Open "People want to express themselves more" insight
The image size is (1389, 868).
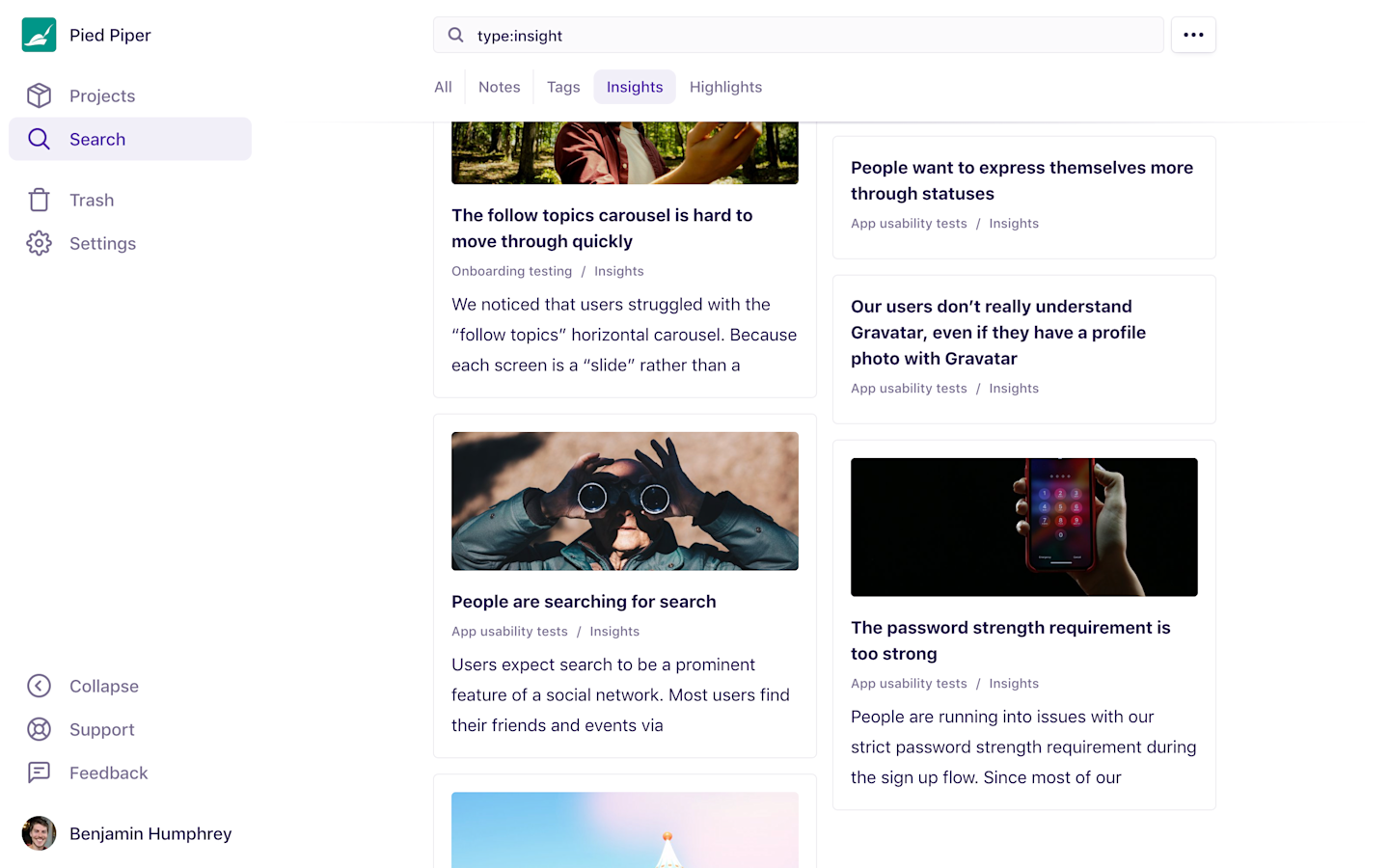pos(1021,180)
